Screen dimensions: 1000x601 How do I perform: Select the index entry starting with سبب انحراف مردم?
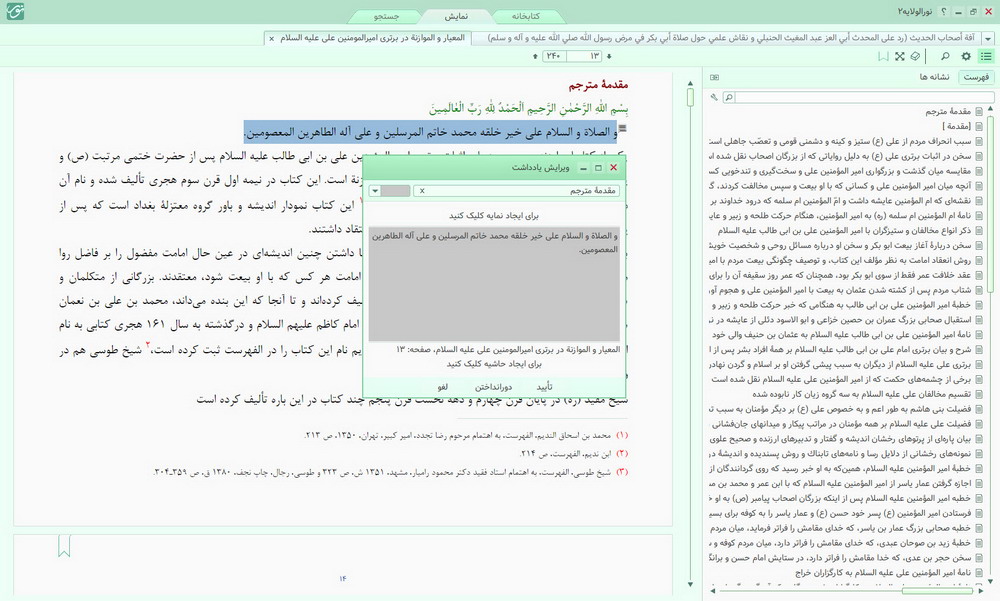(x=841, y=141)
